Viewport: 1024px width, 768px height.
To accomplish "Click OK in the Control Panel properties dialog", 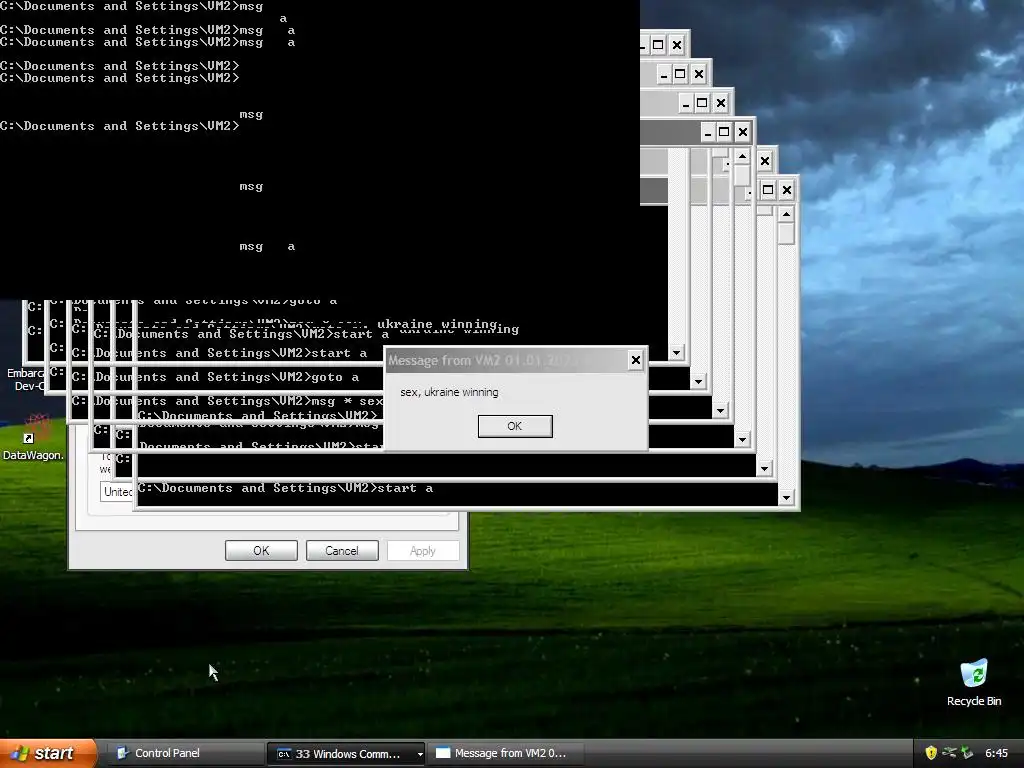I will coord(261,551).
